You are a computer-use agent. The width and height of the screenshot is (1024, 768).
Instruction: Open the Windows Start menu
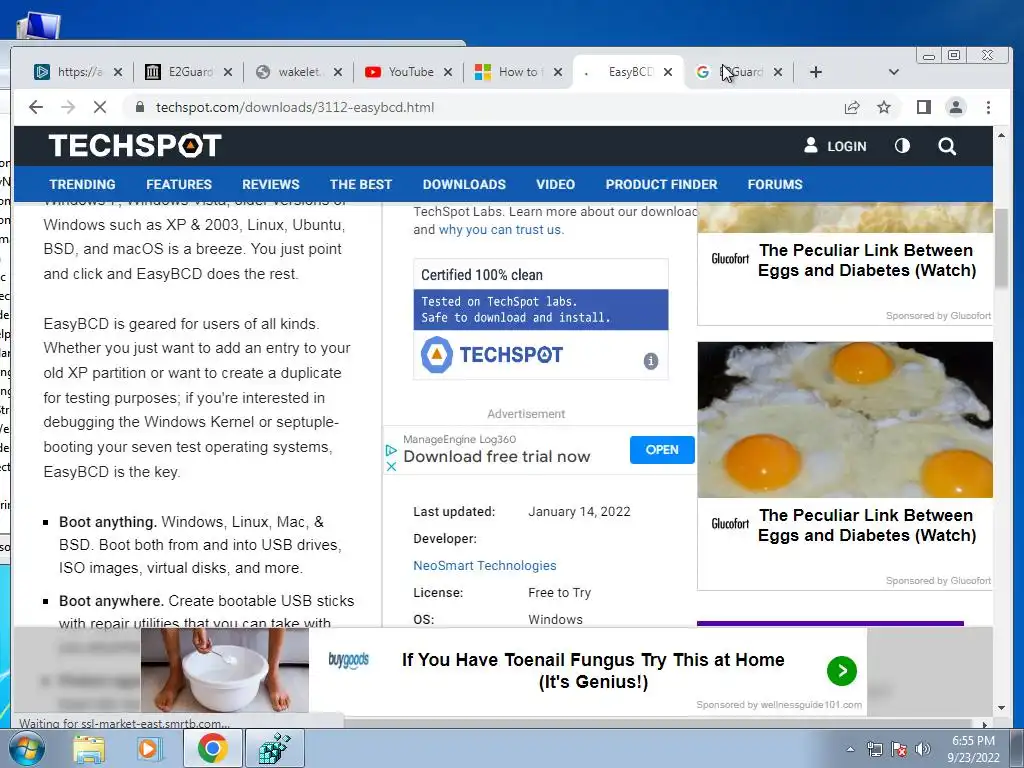[x=25, y=748]
